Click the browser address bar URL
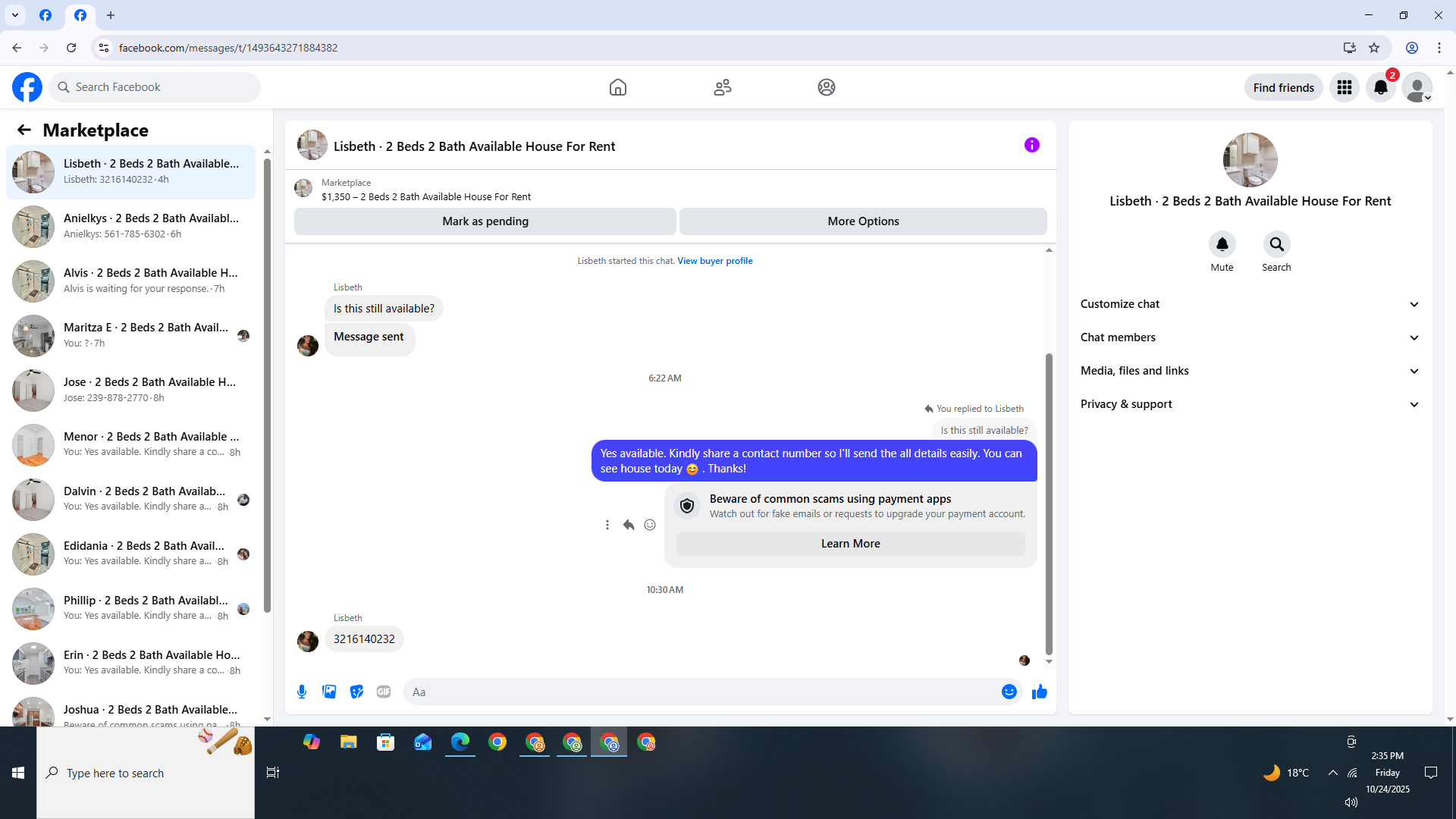The image size is (1456, 819). click(228, 48)
